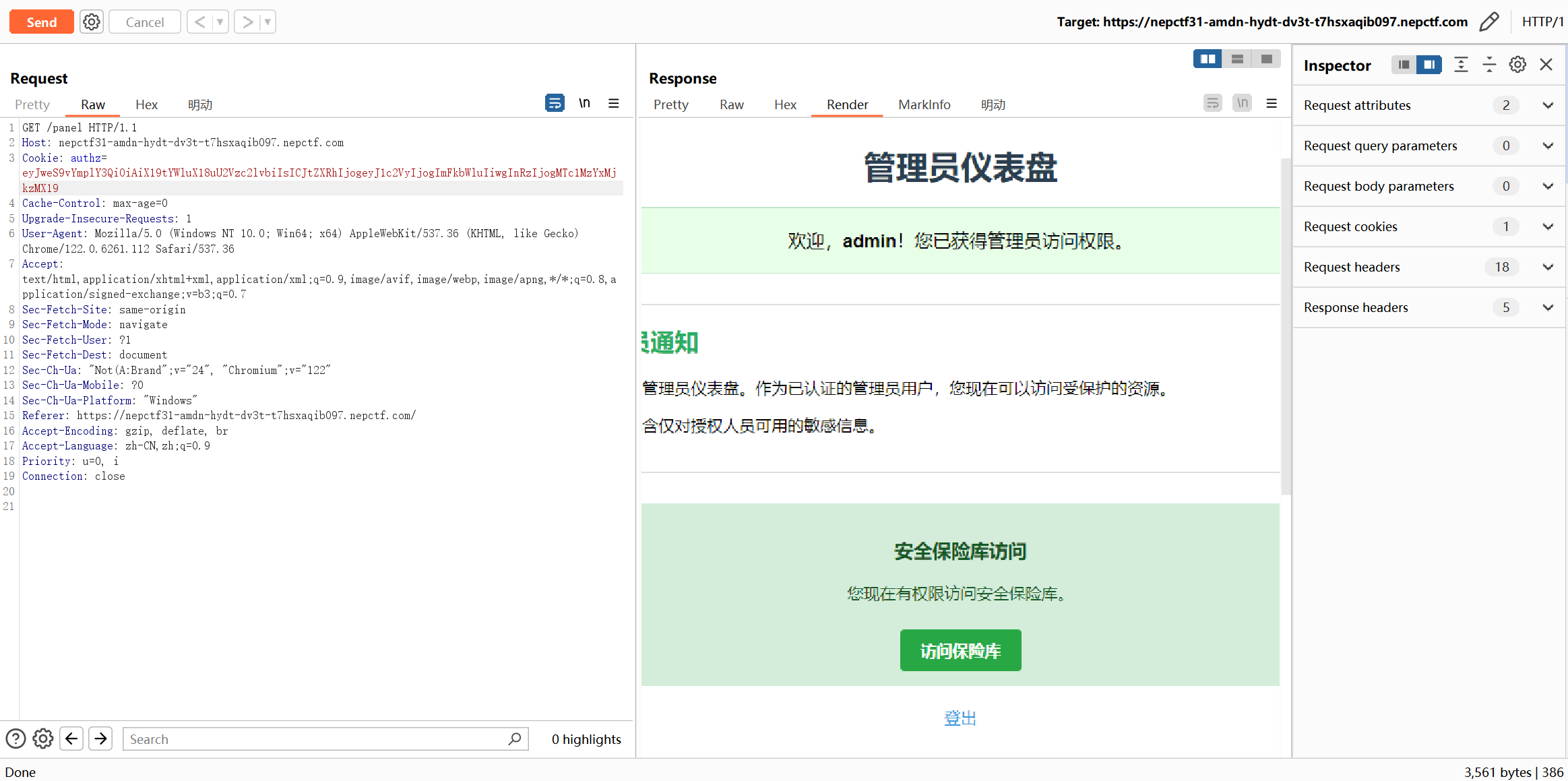Click the edit target pencil icon
Screen dimensions: 1568x781
[1489, 22]
